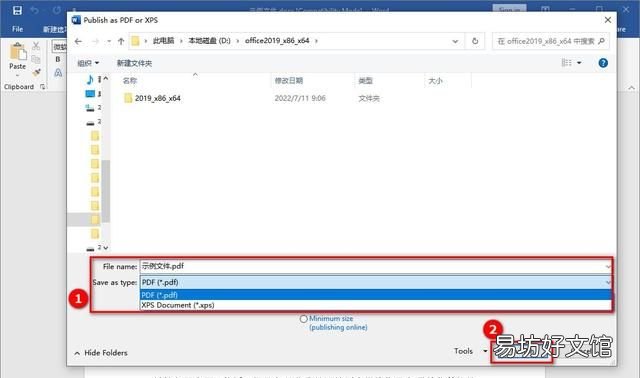Click the view layout icon
The image size is (640, 378).
tap(567, 63)
